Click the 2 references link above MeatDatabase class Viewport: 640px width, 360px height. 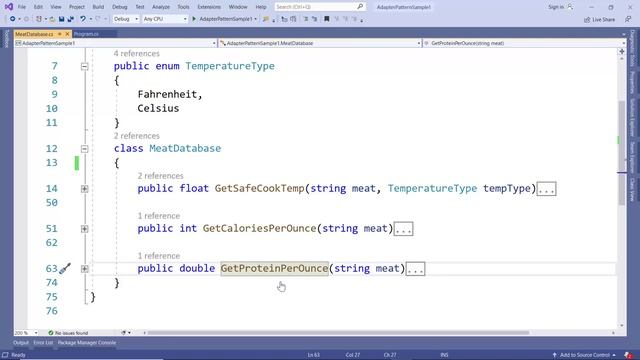coord(136,136)
